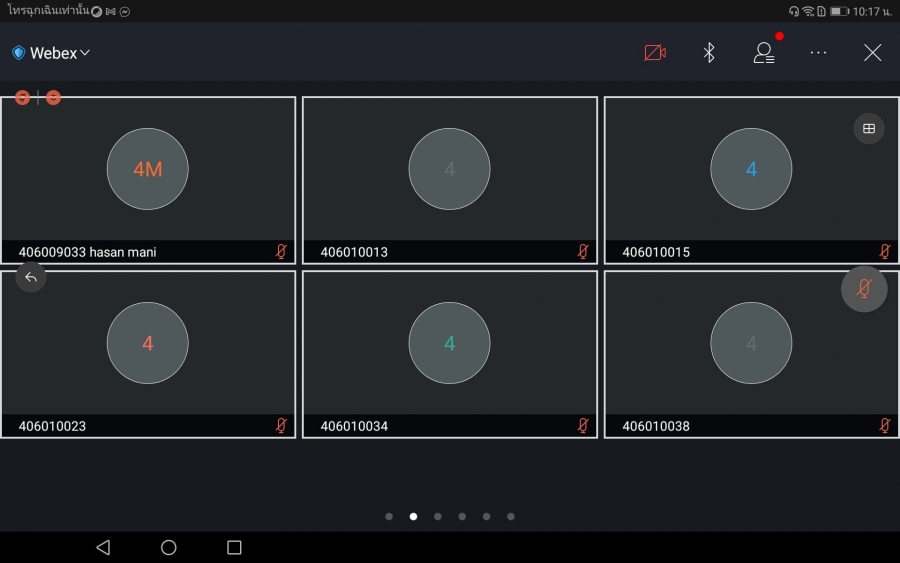900x563 pixels.
Task: Switch grid layout view icon
Action: click(x=869, y=128)
